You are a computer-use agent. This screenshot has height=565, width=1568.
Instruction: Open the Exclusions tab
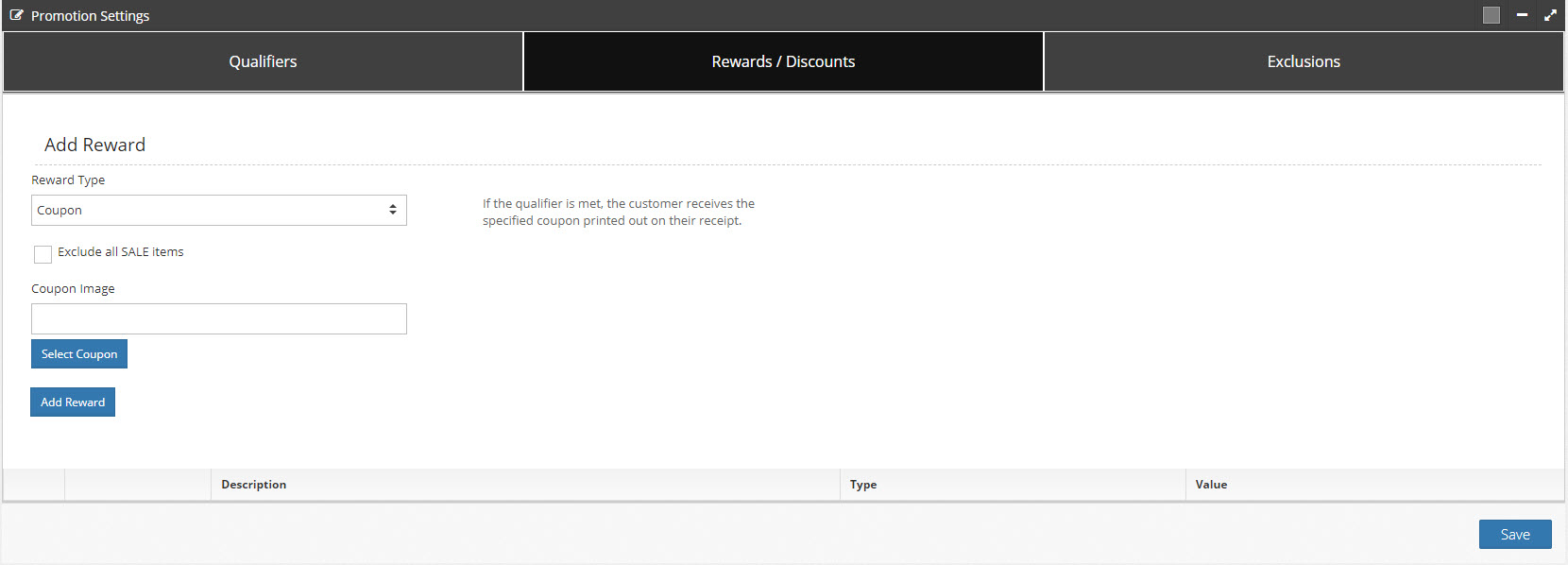click(1304, 61)
